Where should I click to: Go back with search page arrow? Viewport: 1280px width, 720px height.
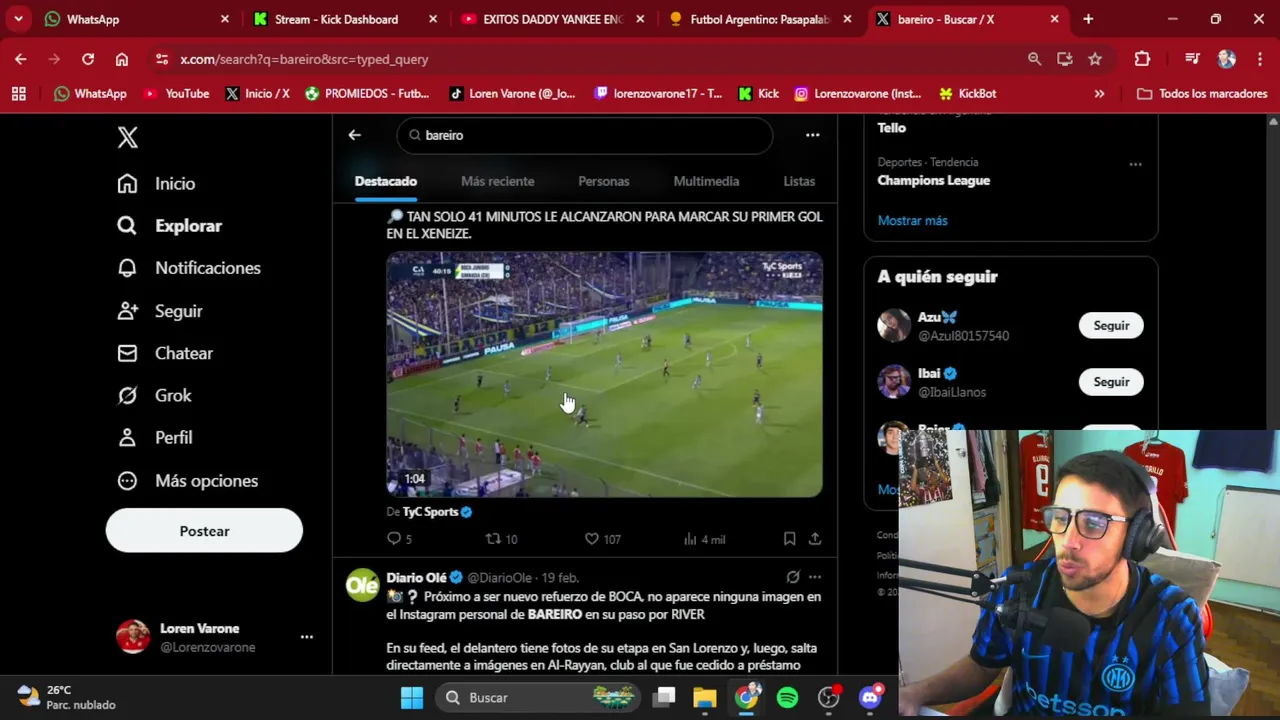[354, 135]
